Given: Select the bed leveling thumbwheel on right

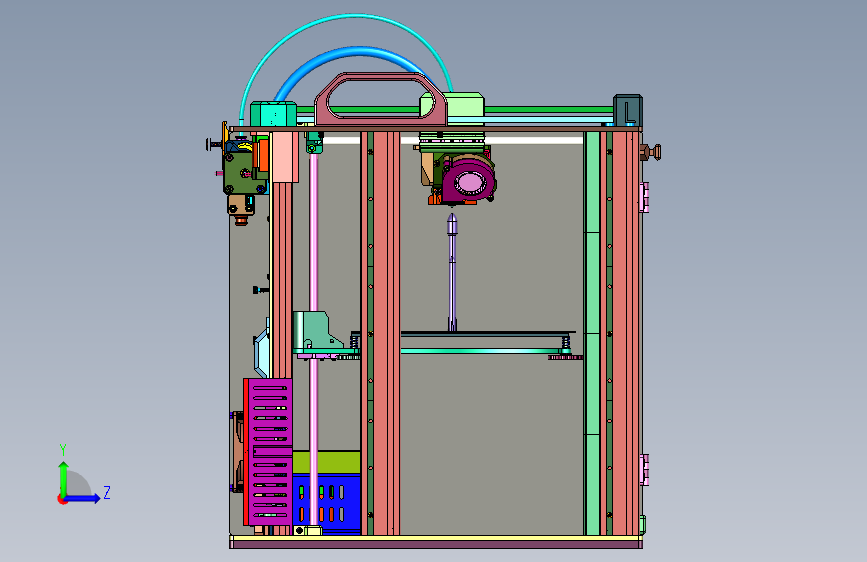Looking at the screenshot, I should point(565,357).
